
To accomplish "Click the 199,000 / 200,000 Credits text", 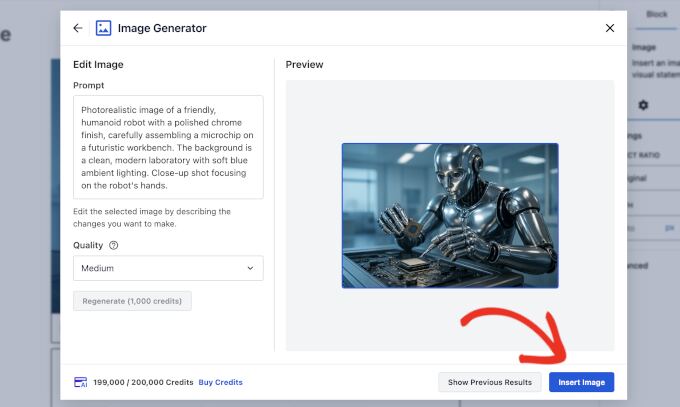I will (143, 382).
